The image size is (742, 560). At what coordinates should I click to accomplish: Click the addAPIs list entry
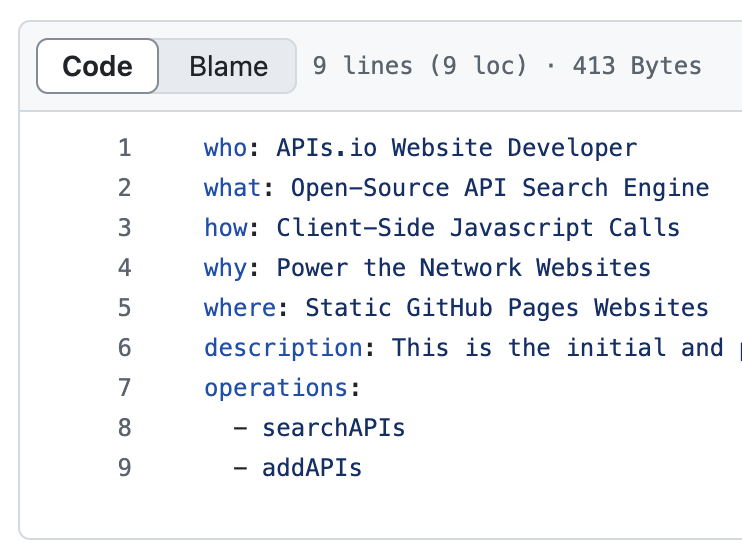(311, 468)
